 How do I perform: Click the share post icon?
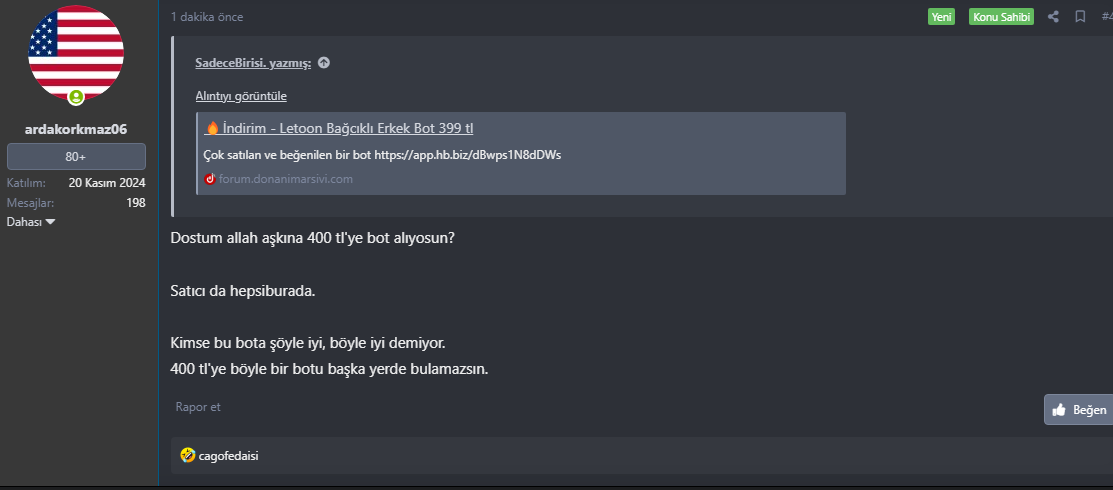(x=1053, y=17)
